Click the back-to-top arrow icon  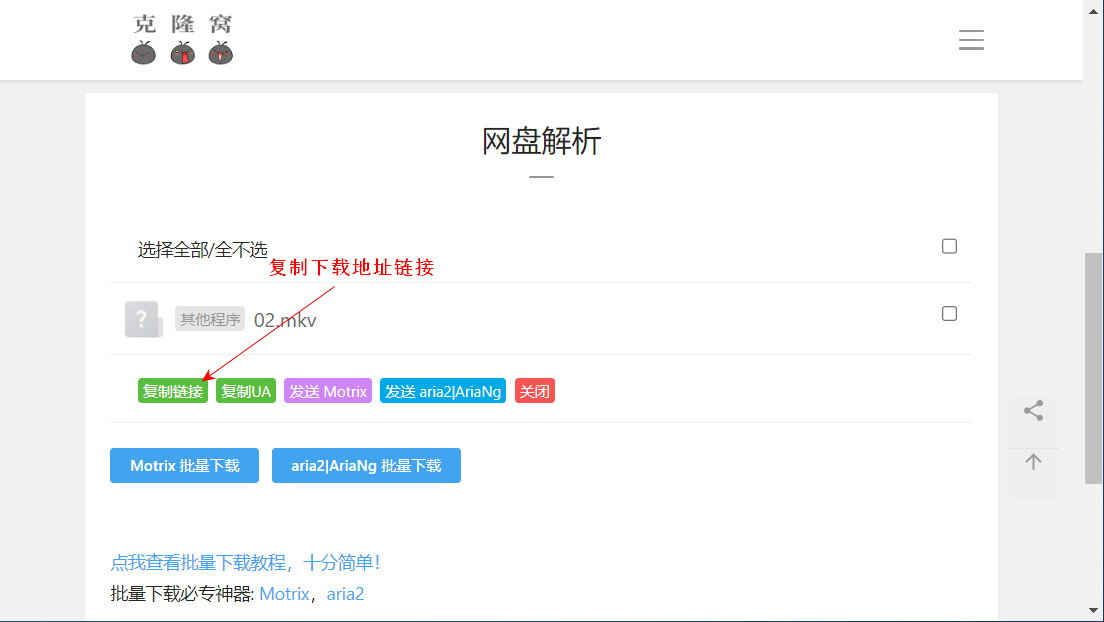coord(1033,462)
